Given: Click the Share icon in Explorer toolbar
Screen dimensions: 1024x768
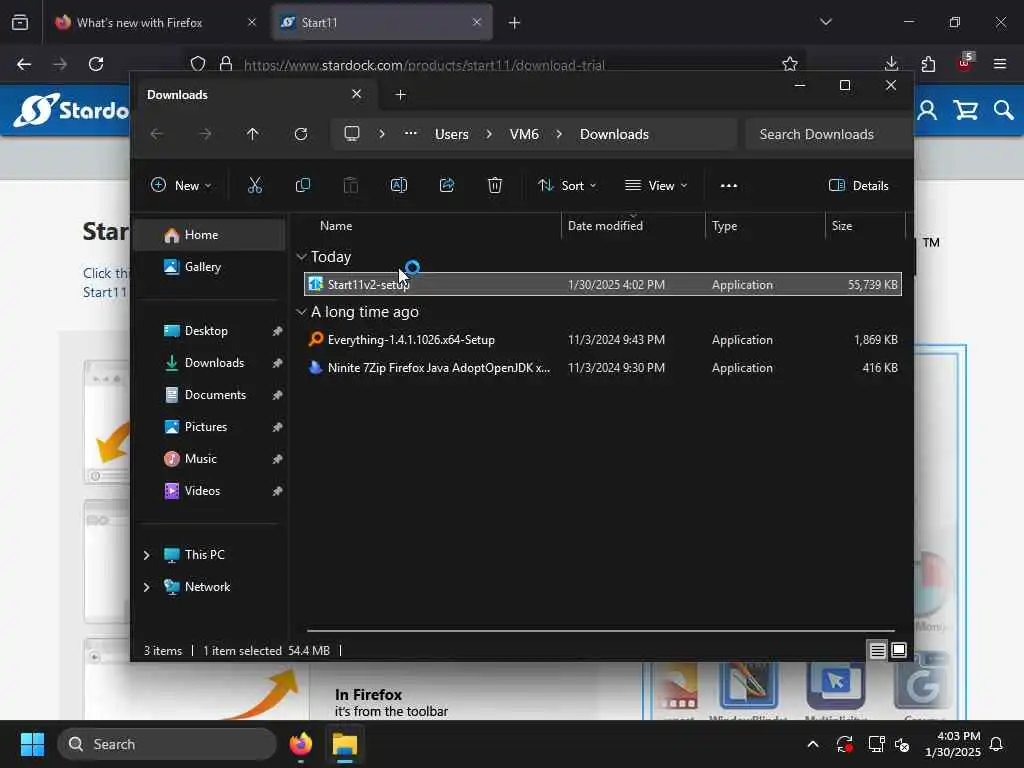Looking at the screenshot, I should click(x=447, y=185).
